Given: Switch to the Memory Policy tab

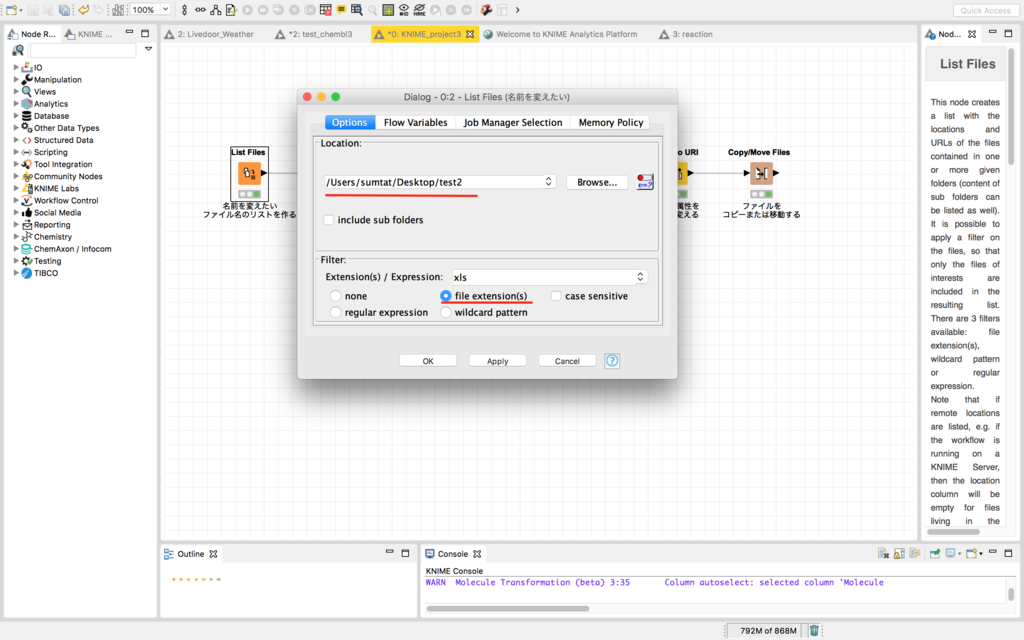Looking at the screenshot, I should (611, 122).
